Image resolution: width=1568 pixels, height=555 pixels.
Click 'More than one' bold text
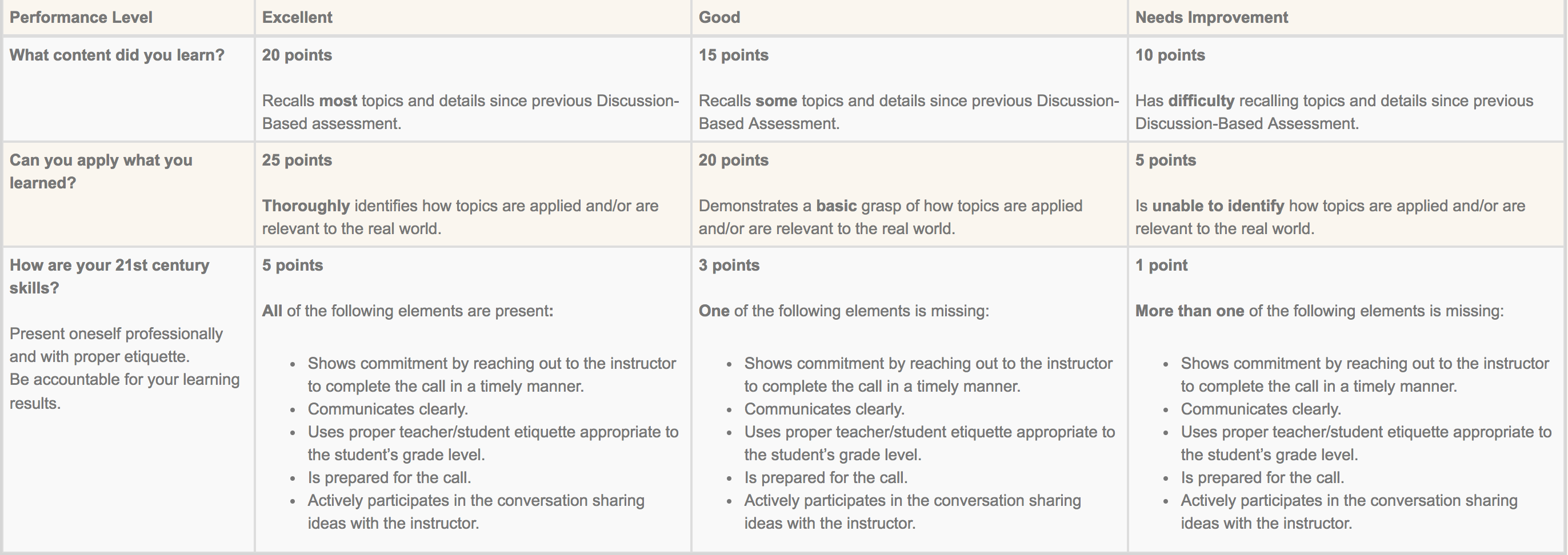pos(1189,311)
